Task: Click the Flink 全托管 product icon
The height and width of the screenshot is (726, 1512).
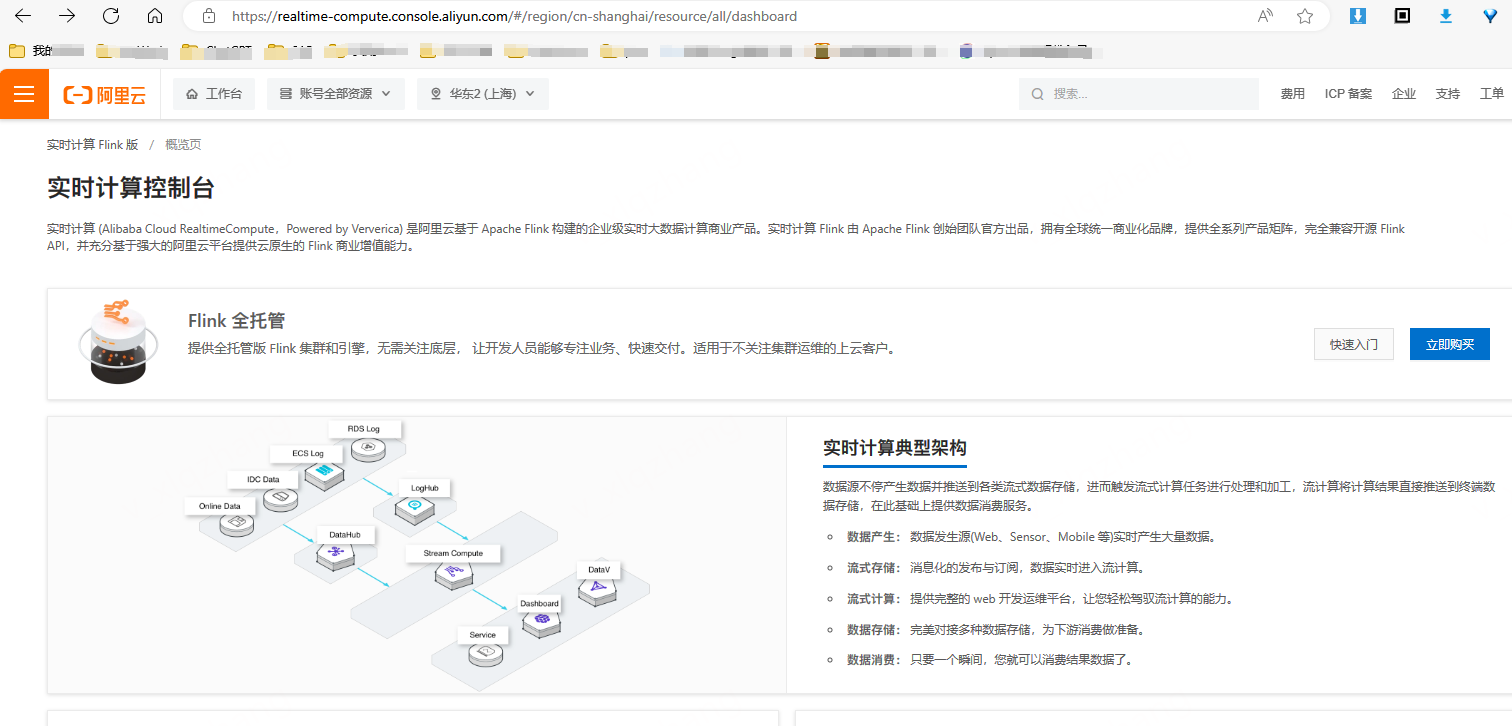Action: 119,342
